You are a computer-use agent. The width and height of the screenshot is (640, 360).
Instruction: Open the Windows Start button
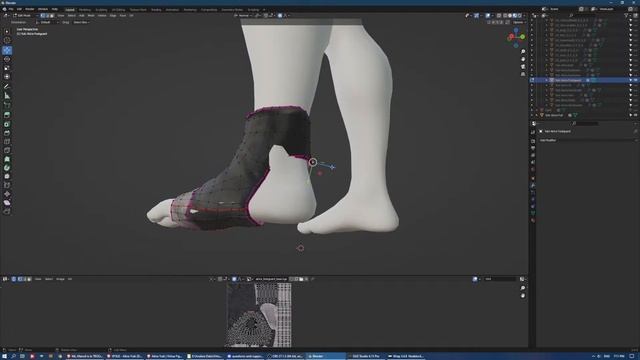pyautogui.click(x=4, y=356)
